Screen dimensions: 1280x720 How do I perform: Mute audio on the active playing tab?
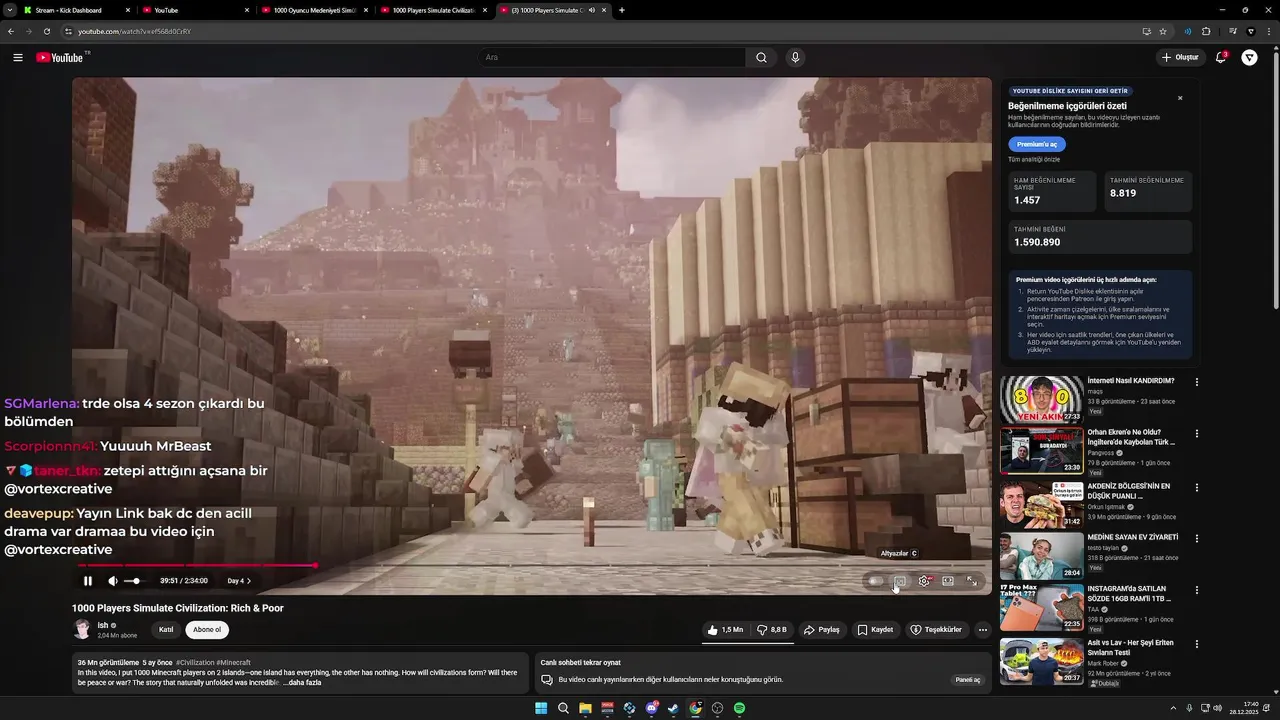click(x=592, y=10)
